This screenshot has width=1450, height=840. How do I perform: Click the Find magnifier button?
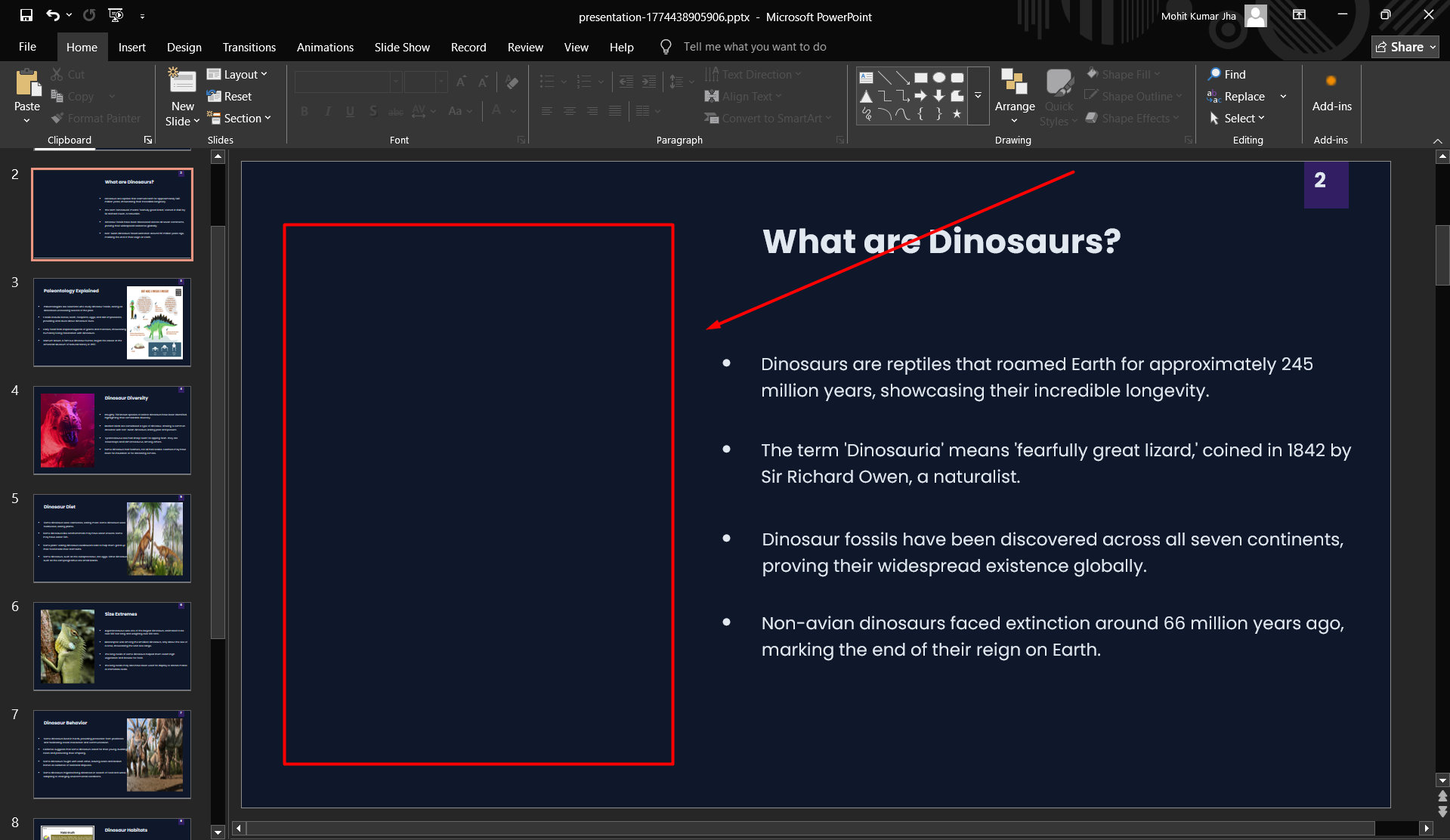pyautogui.click(x=1226, y=74)
